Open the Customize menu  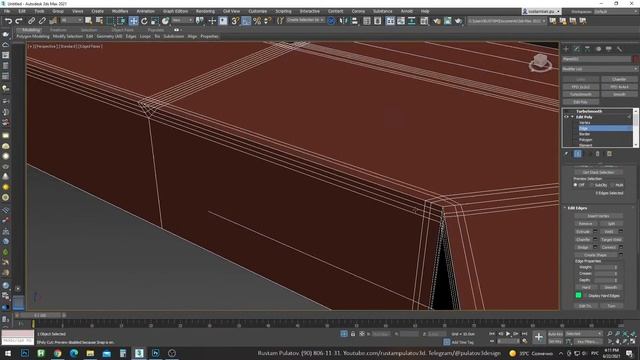tap(258, 11)
